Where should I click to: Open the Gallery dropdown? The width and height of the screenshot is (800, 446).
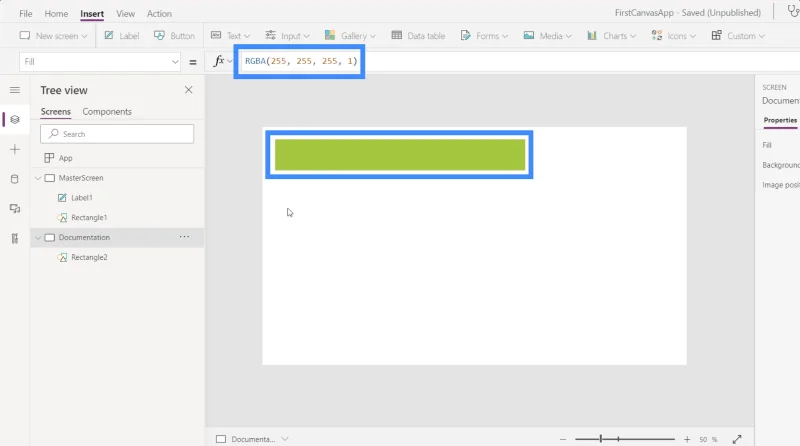(x=350, y=36)
